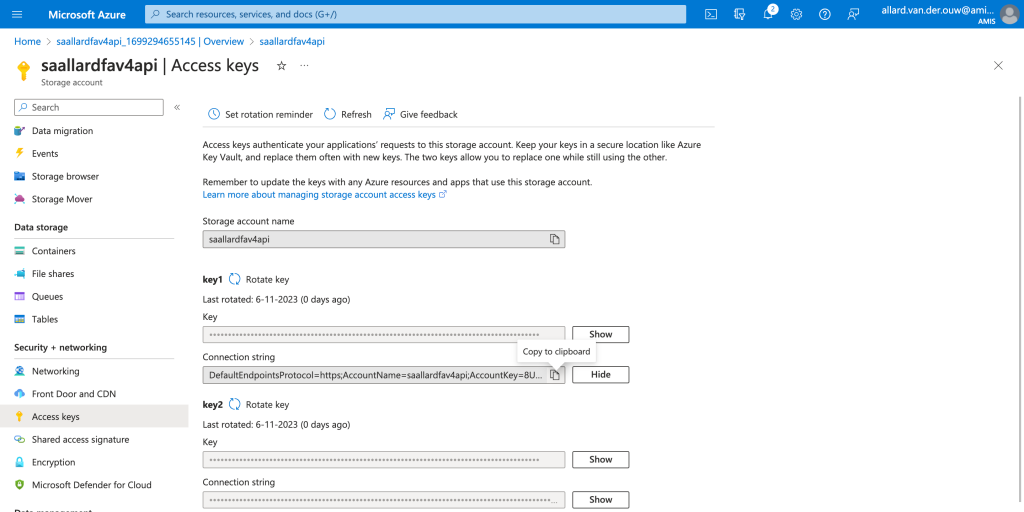Click the Storage account name field
Screen dimensions: 1024x512
(x=383, y=239)
